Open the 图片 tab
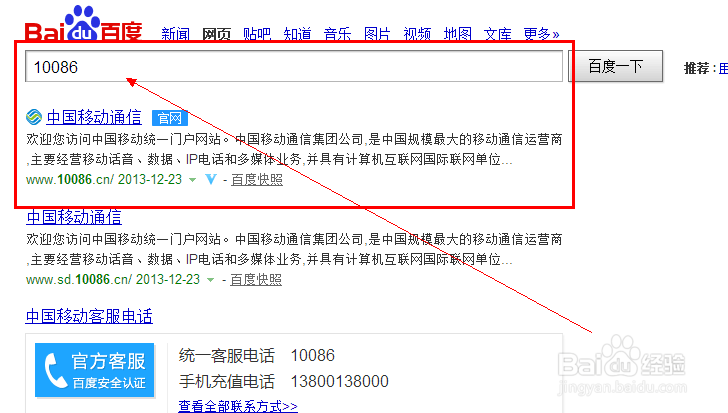The width and height of the screenshot is (728, 413). 377,34
